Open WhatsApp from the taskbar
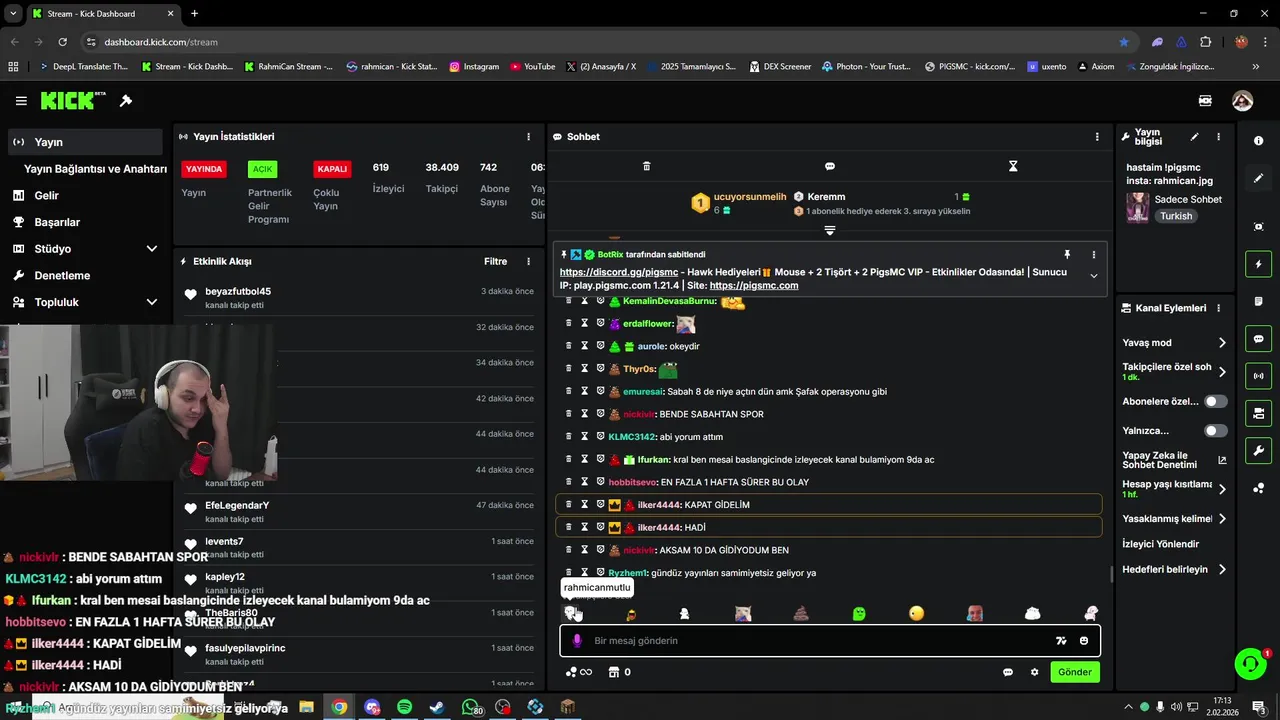 (470, 707)
